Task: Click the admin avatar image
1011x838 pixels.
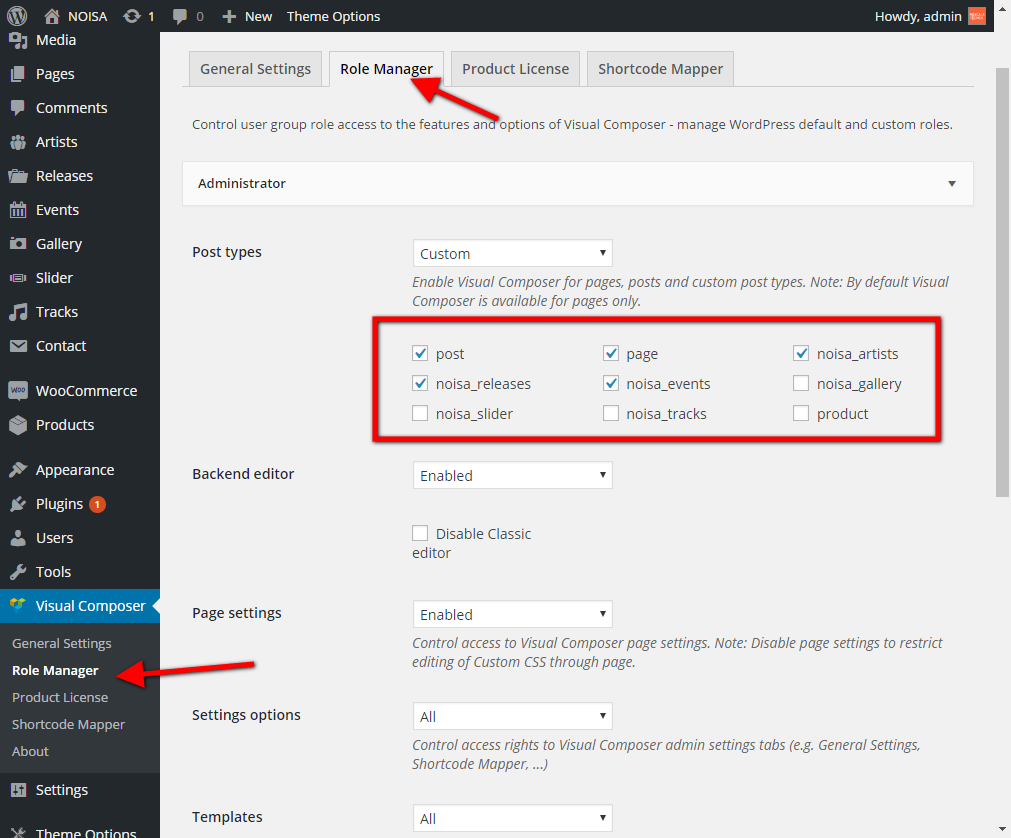Action: (x=977, y=16)
